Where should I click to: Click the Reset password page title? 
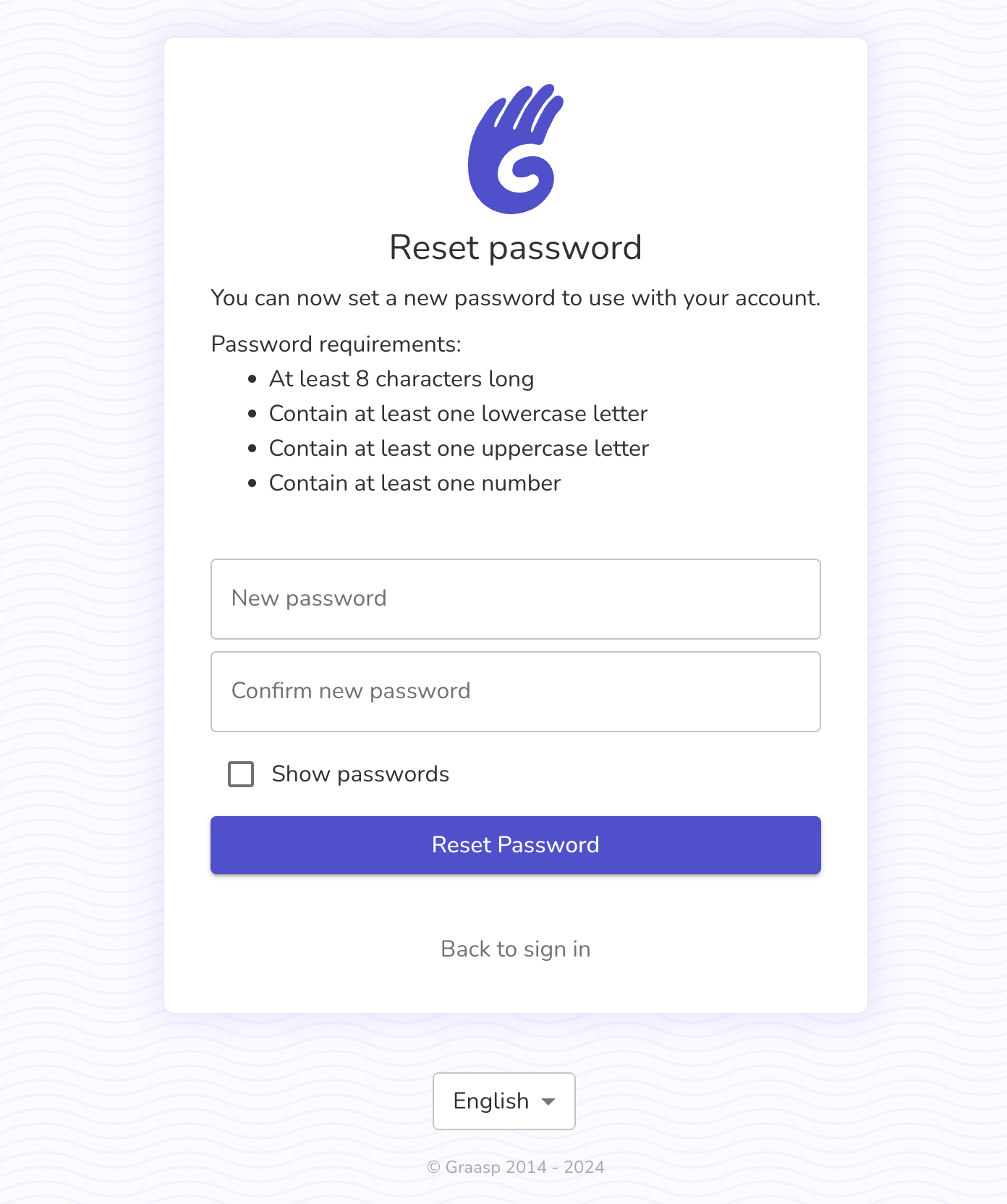(515, 247)
